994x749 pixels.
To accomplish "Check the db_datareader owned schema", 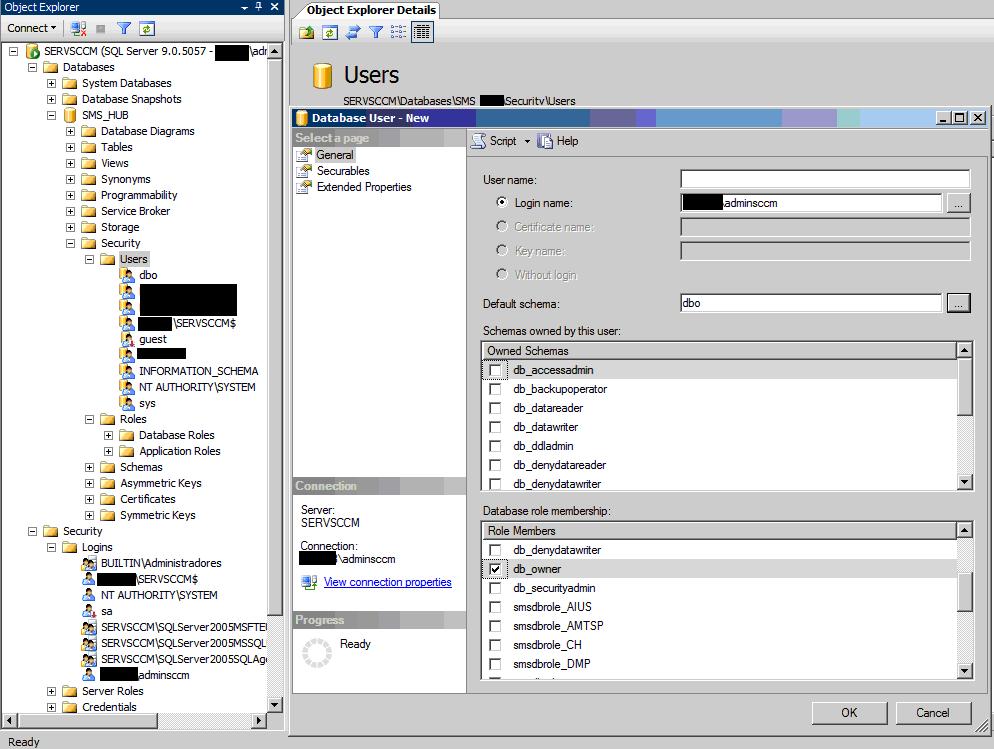I will tap(495, 408).
